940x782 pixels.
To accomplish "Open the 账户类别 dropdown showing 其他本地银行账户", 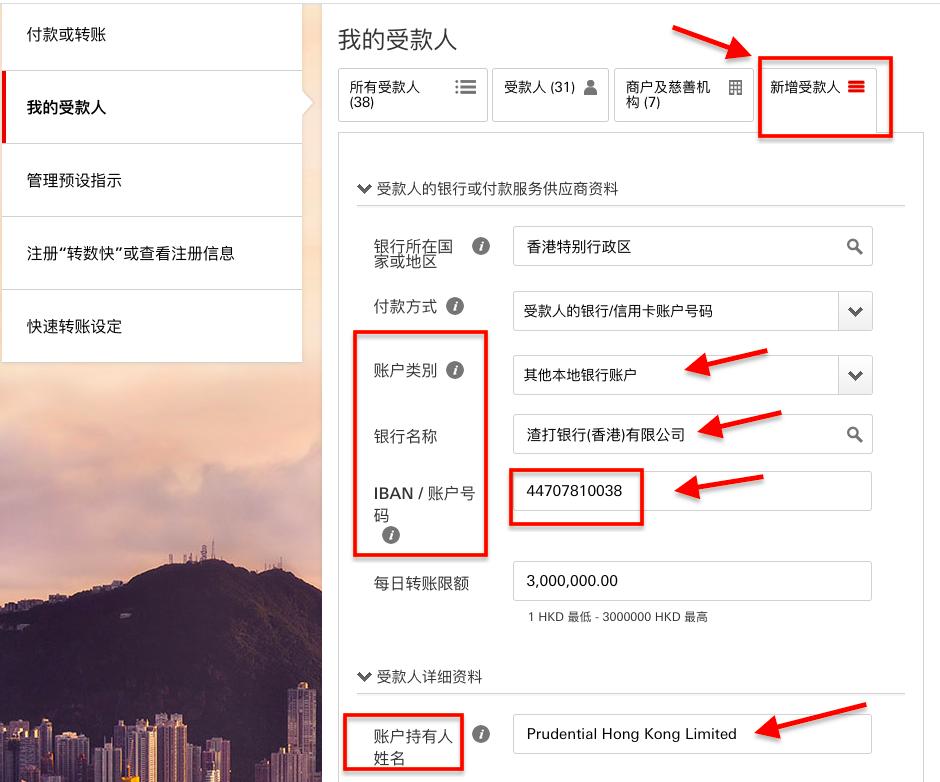I will pyautogui.click(x=855, y=375).
